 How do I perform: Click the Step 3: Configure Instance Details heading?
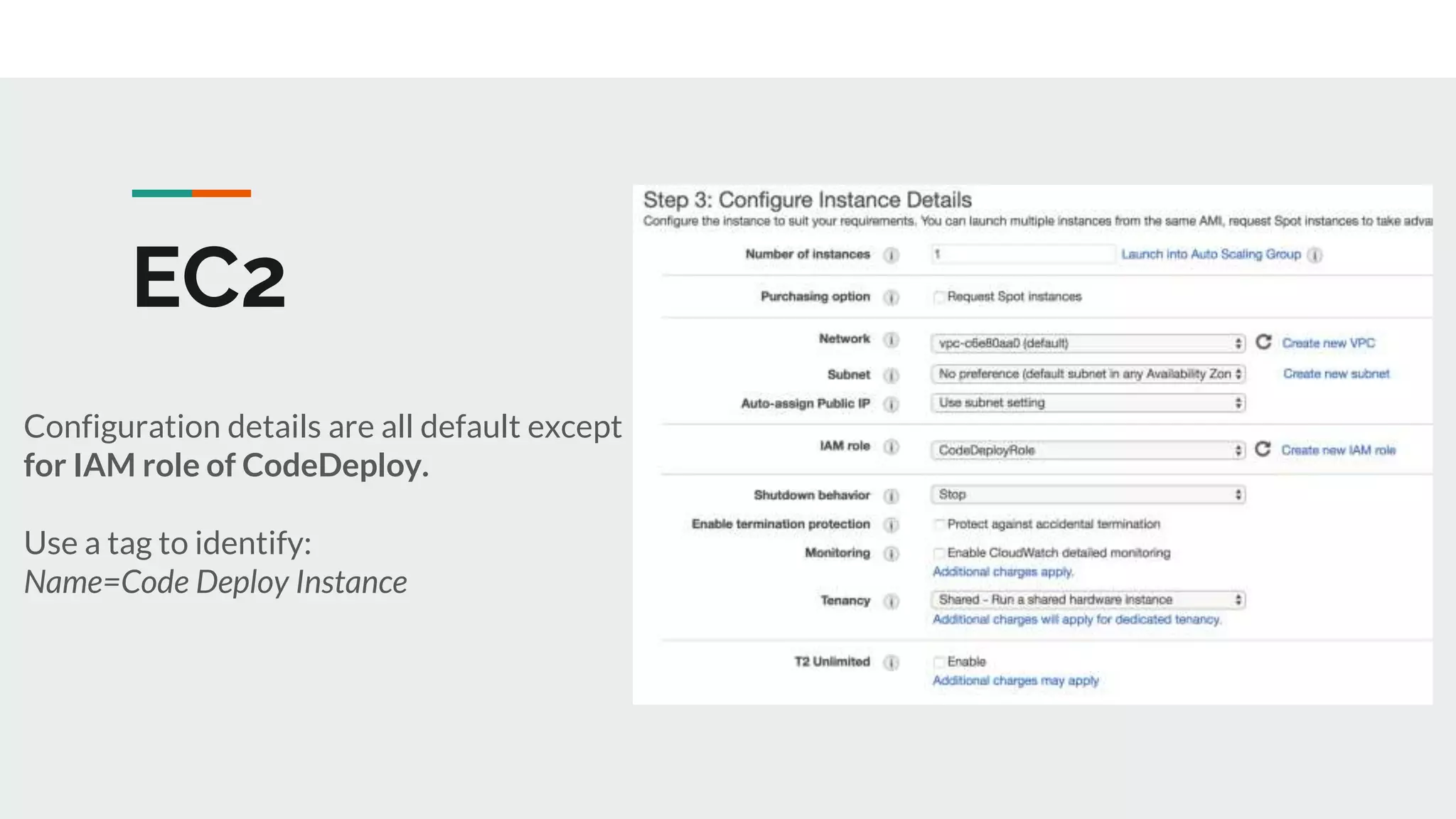click(808, 200)
